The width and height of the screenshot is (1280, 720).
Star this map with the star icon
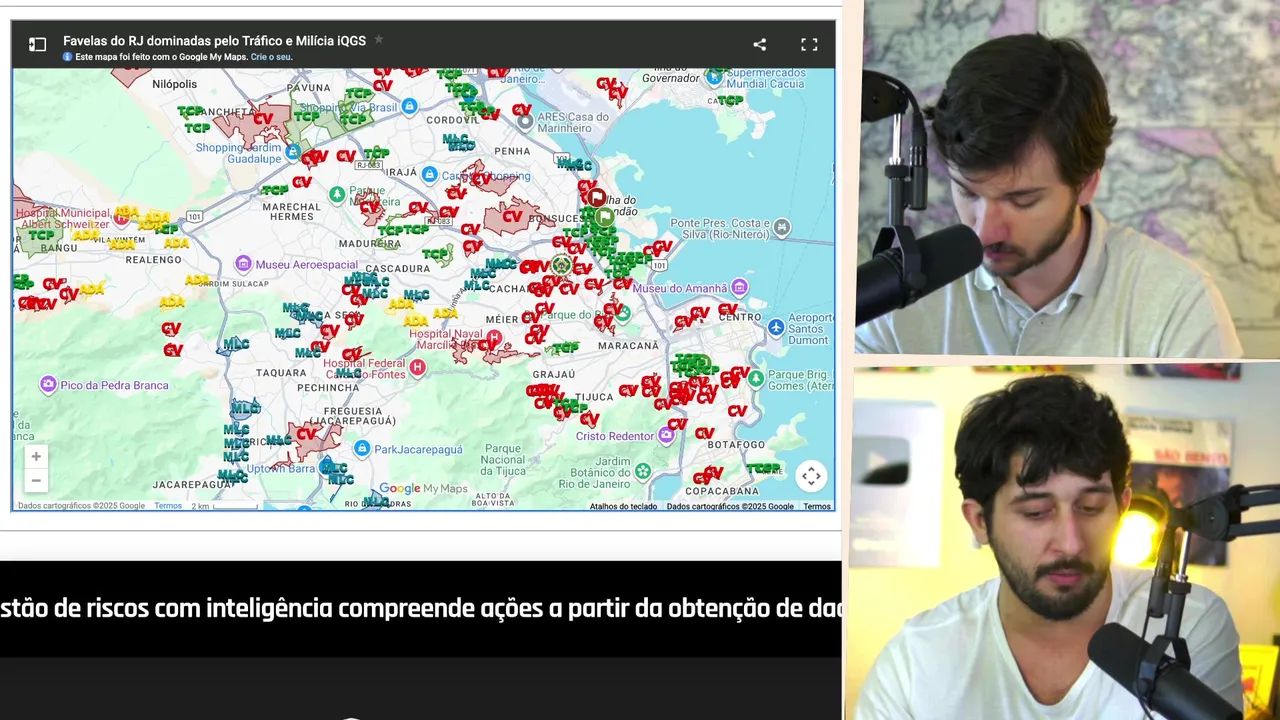378,40
